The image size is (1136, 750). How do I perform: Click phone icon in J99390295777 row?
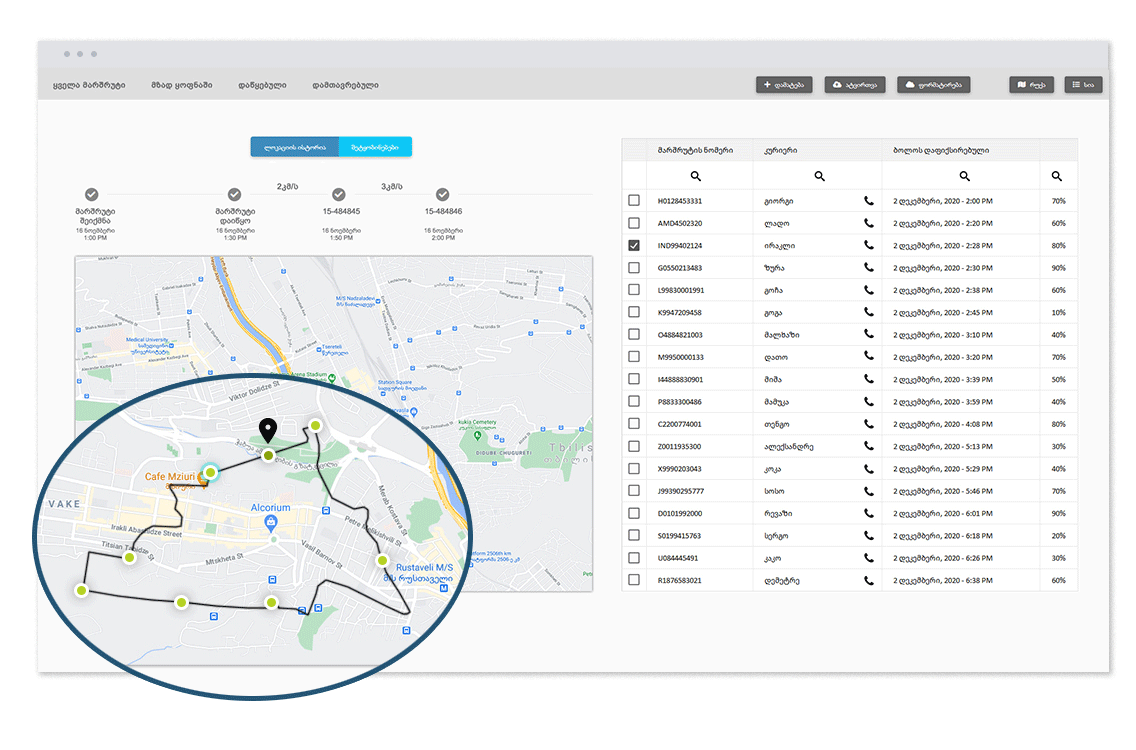pyautogui.click(x=869, y=491)
